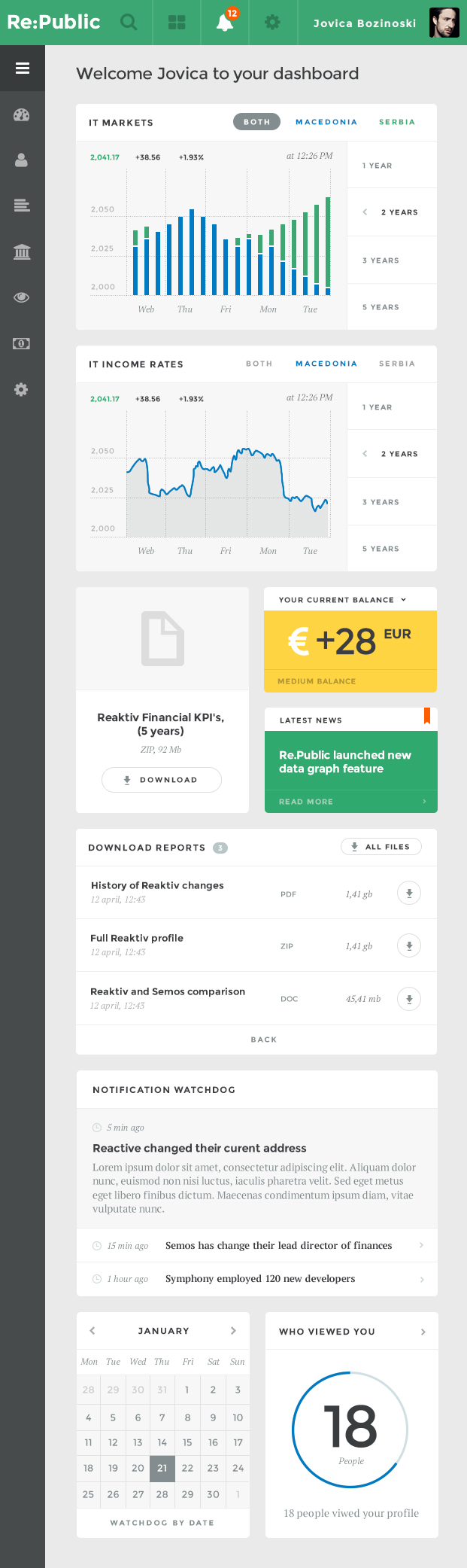The width and height of the screenshot is (467, 1568).
Task: Toggle sidebar eye watch icon
Action: [22, 297]
